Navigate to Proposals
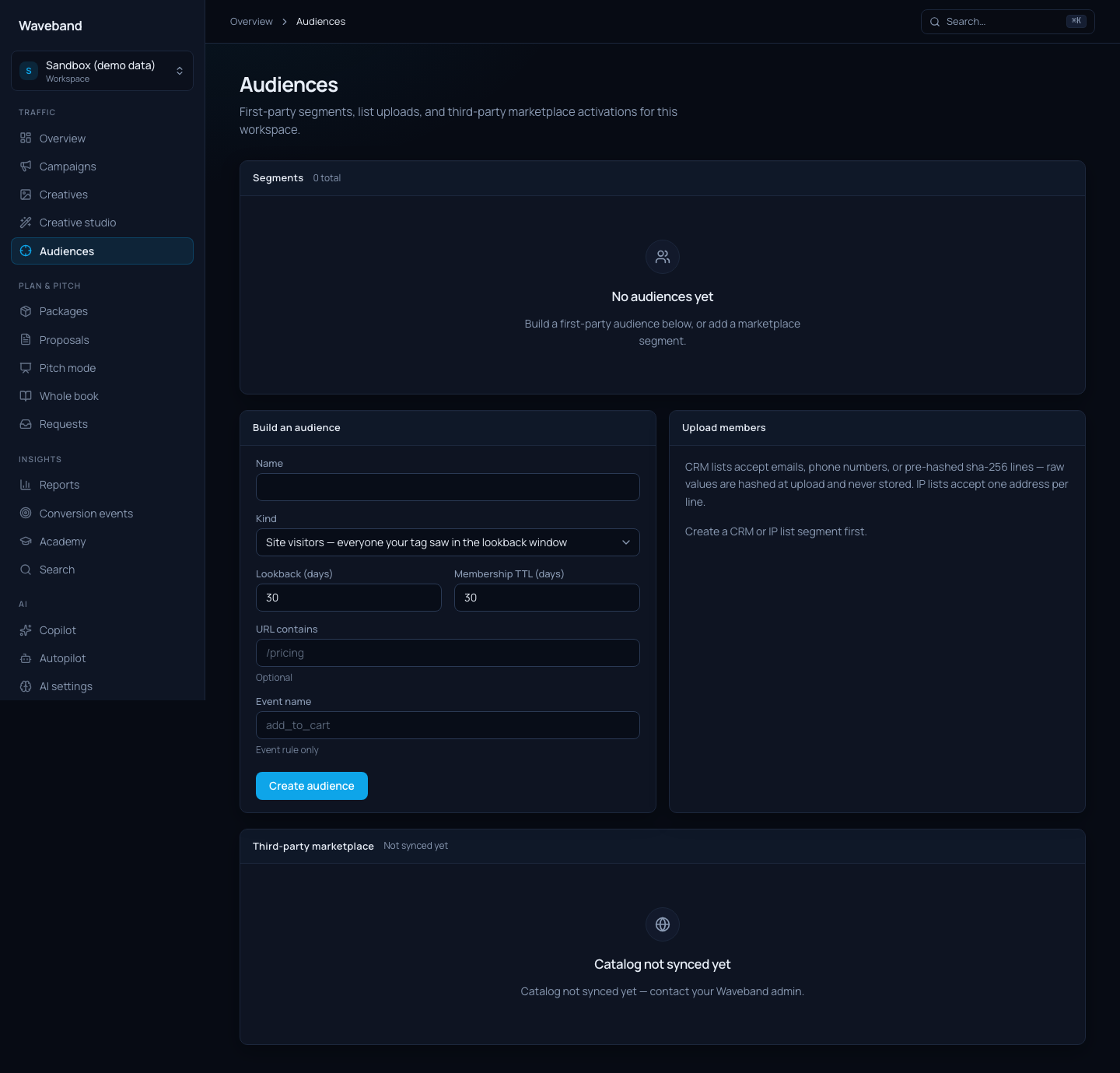Image resolution: width=1120 pixels, height=1073 pixels. [102, 340]
